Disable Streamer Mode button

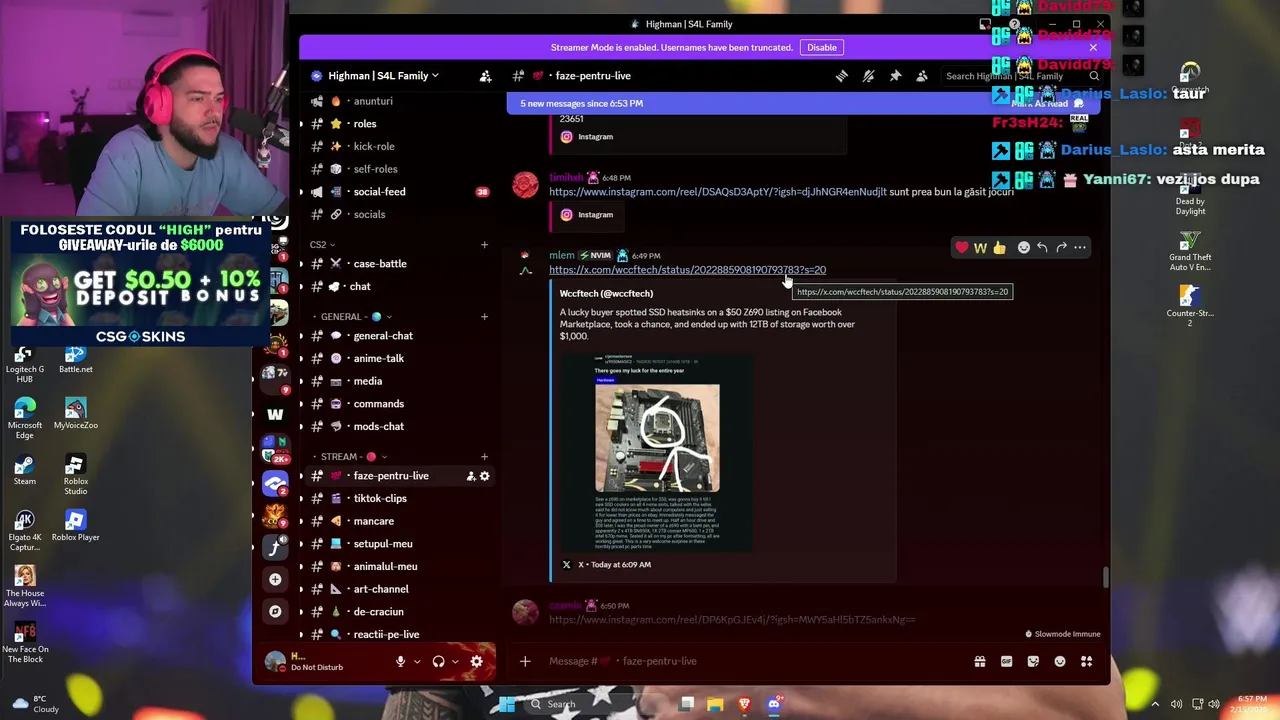pos(822,47)
